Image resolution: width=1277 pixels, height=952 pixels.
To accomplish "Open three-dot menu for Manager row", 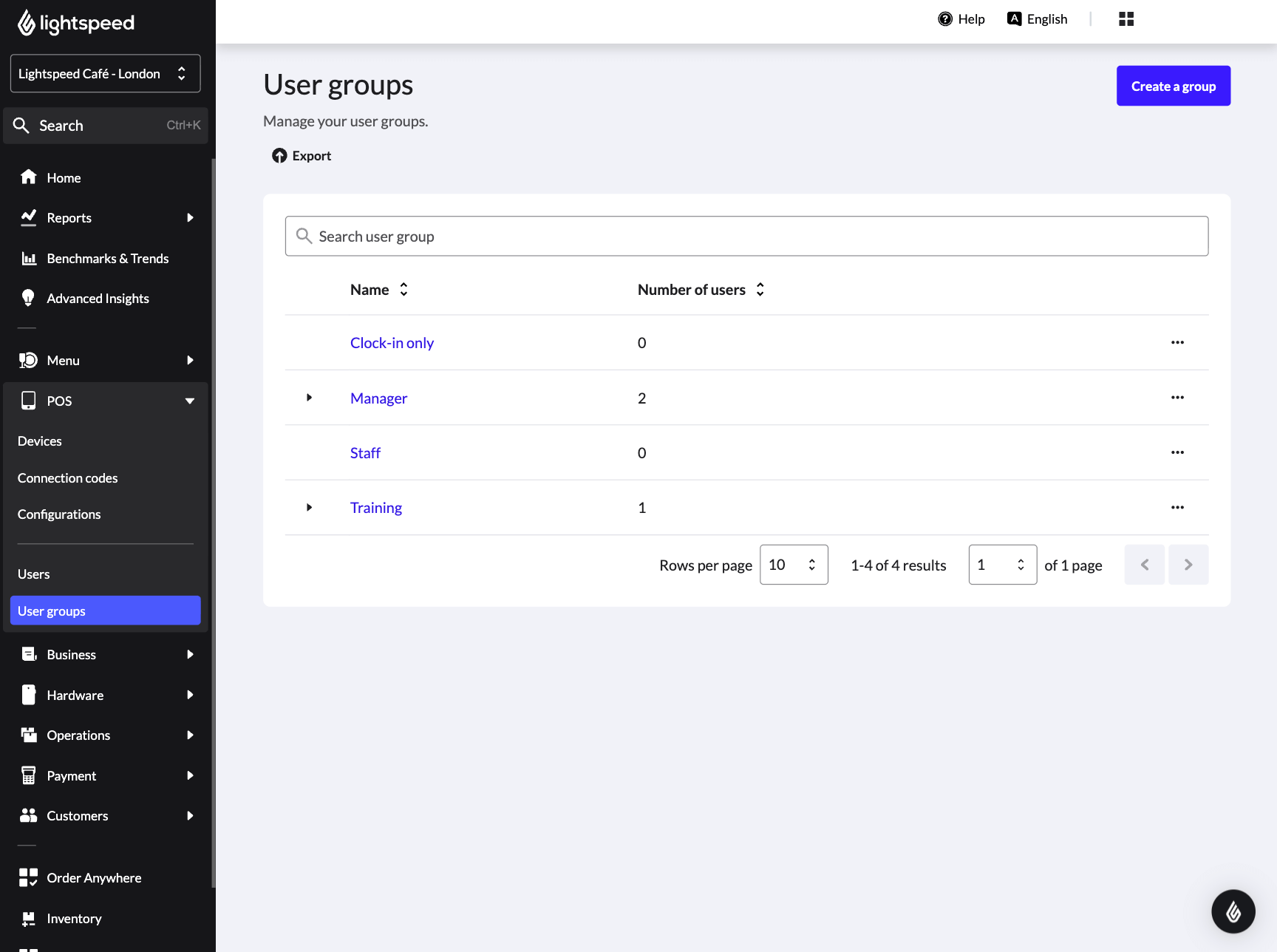I will click(1177, 398).
